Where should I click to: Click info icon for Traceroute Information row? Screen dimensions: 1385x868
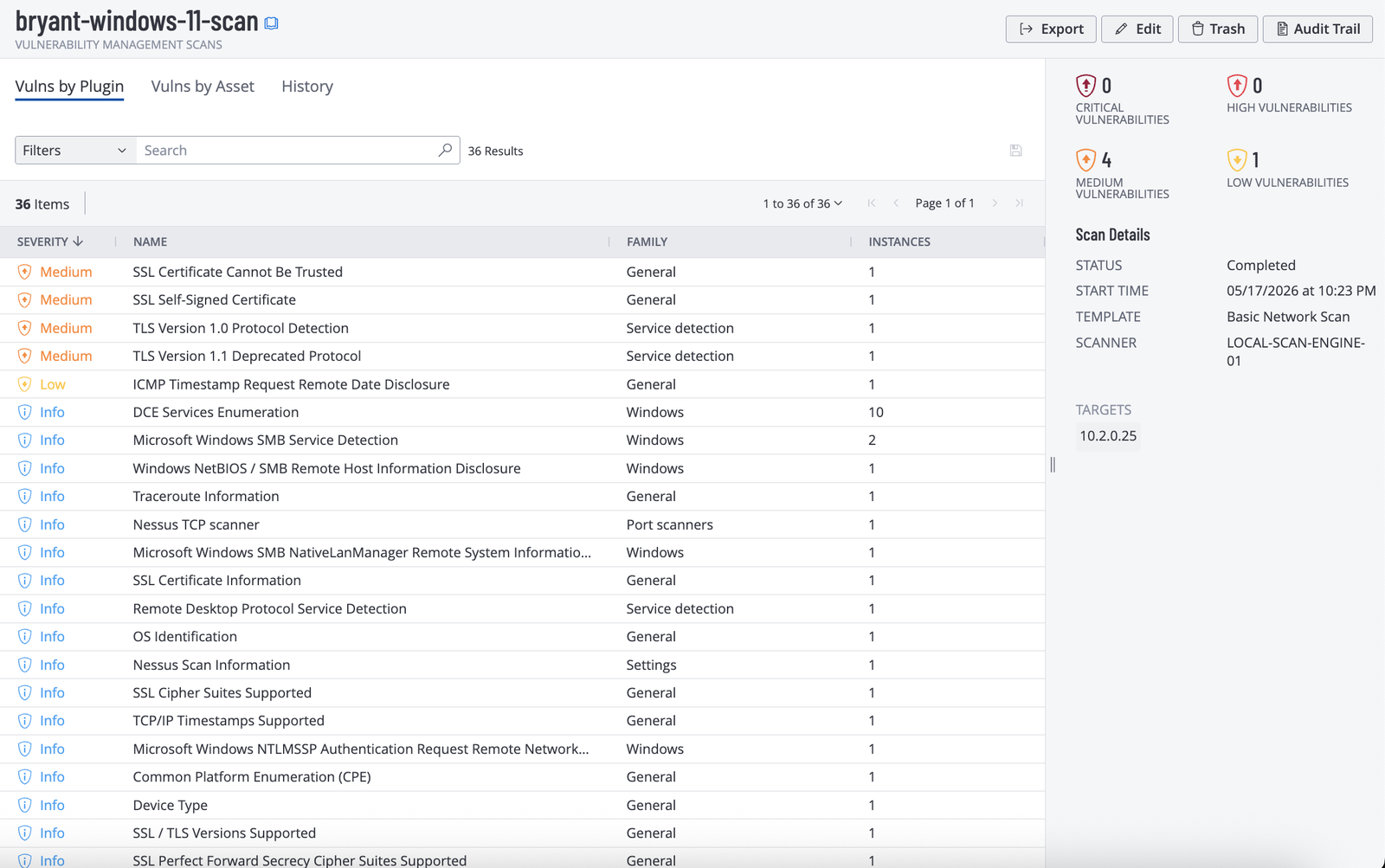click(24, 496)
